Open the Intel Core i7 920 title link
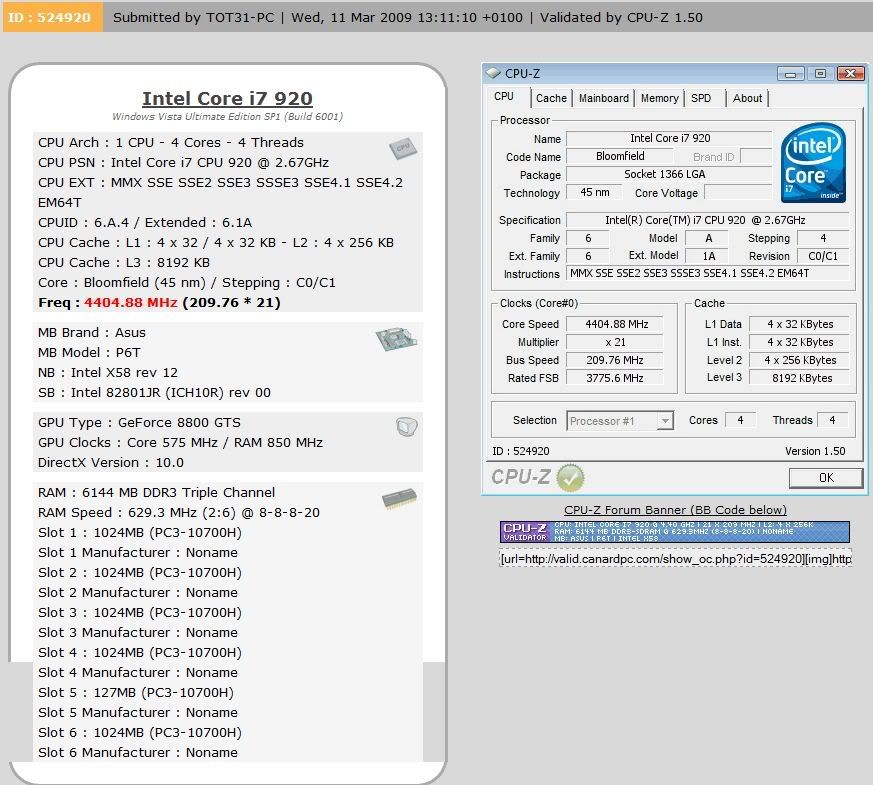Image resolution: width=873 pixels, height=785 pixels. [227, 99]
